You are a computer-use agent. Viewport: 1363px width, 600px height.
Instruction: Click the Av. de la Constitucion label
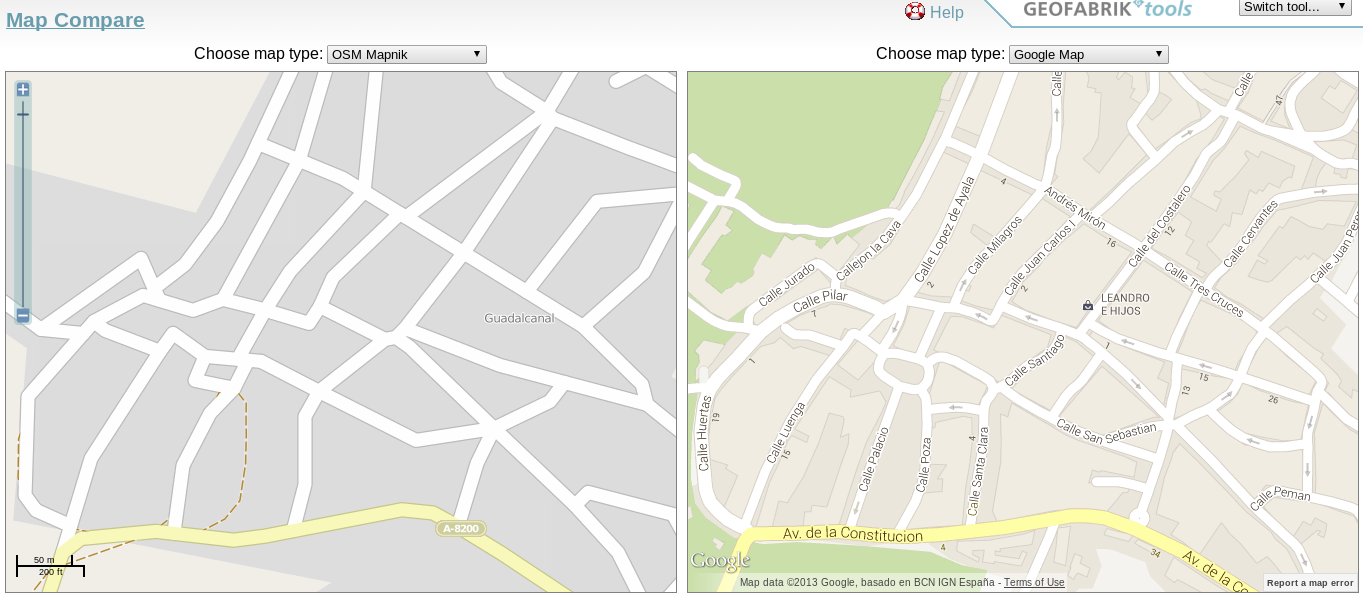click(x=853, y=536)
